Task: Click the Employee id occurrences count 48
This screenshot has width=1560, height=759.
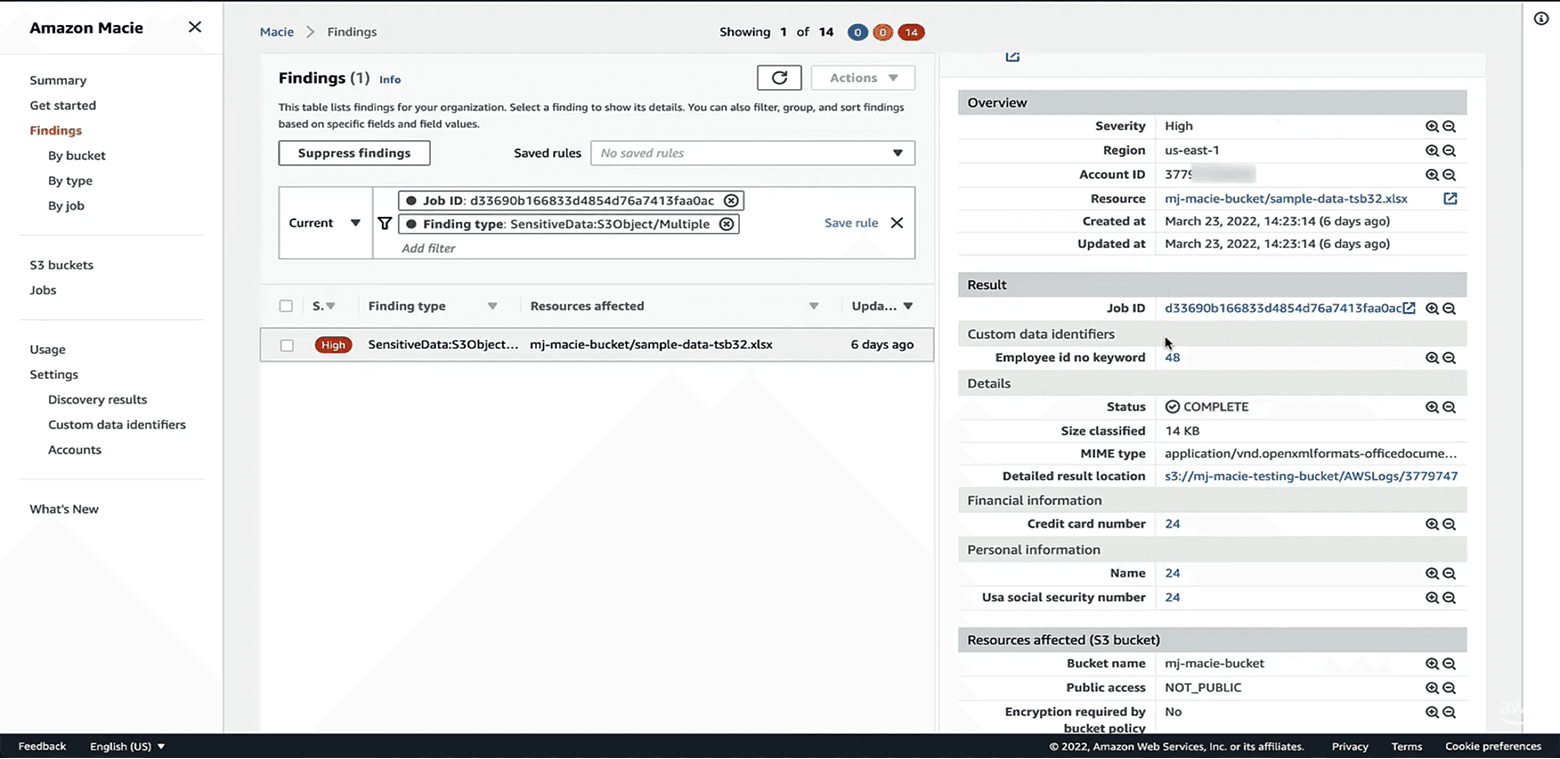Action: point(1172,358)
